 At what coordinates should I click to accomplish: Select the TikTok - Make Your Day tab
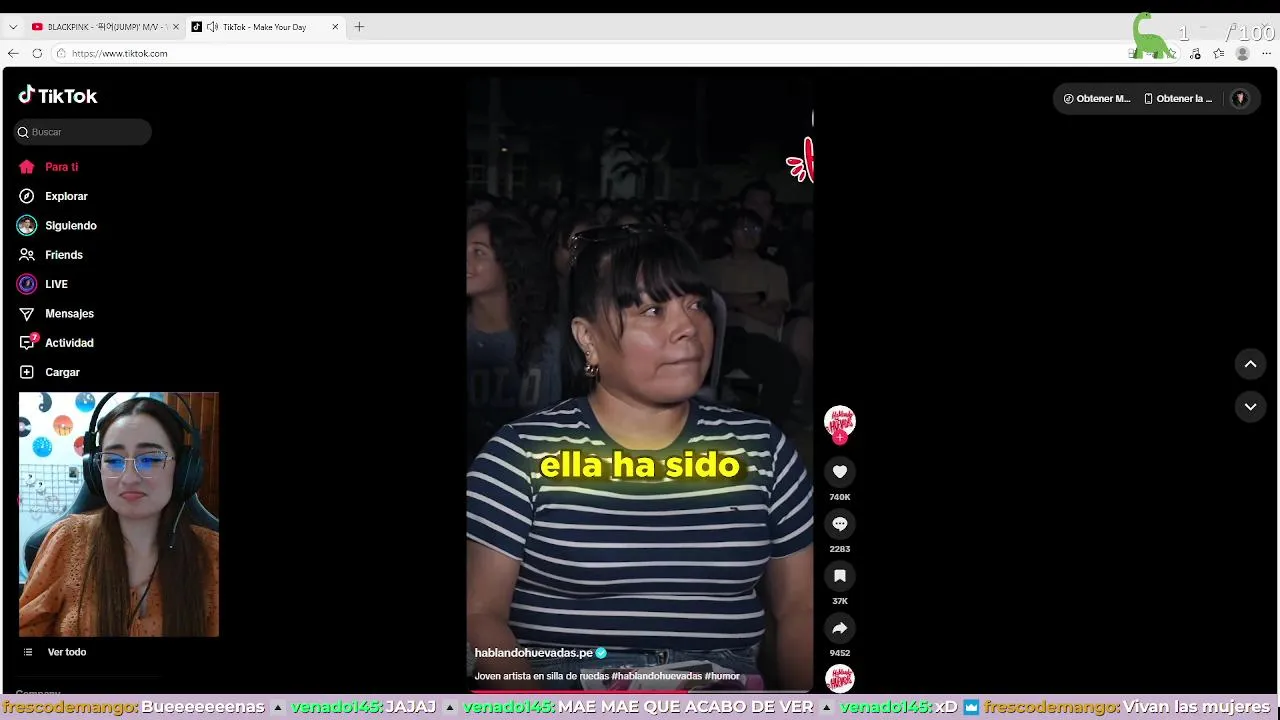(264, 27)
